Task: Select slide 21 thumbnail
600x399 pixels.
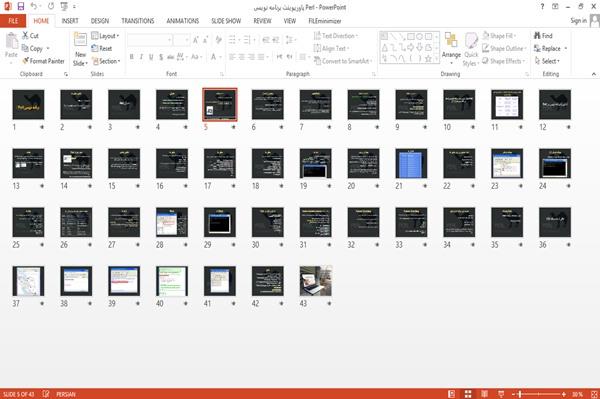Action: pyautogui.click(x=411, y=163)
